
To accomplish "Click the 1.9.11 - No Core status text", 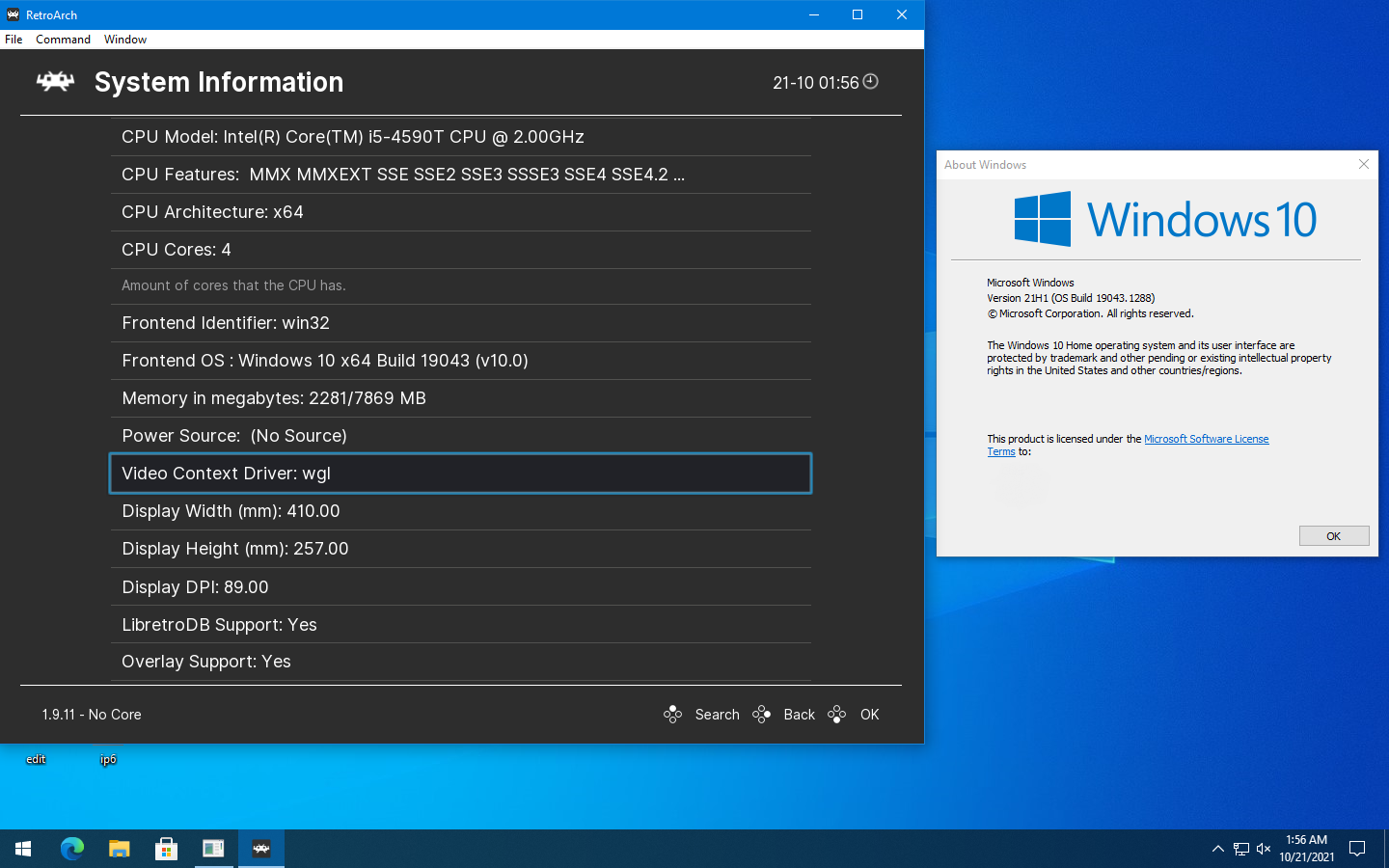I will tap(92, 715).
